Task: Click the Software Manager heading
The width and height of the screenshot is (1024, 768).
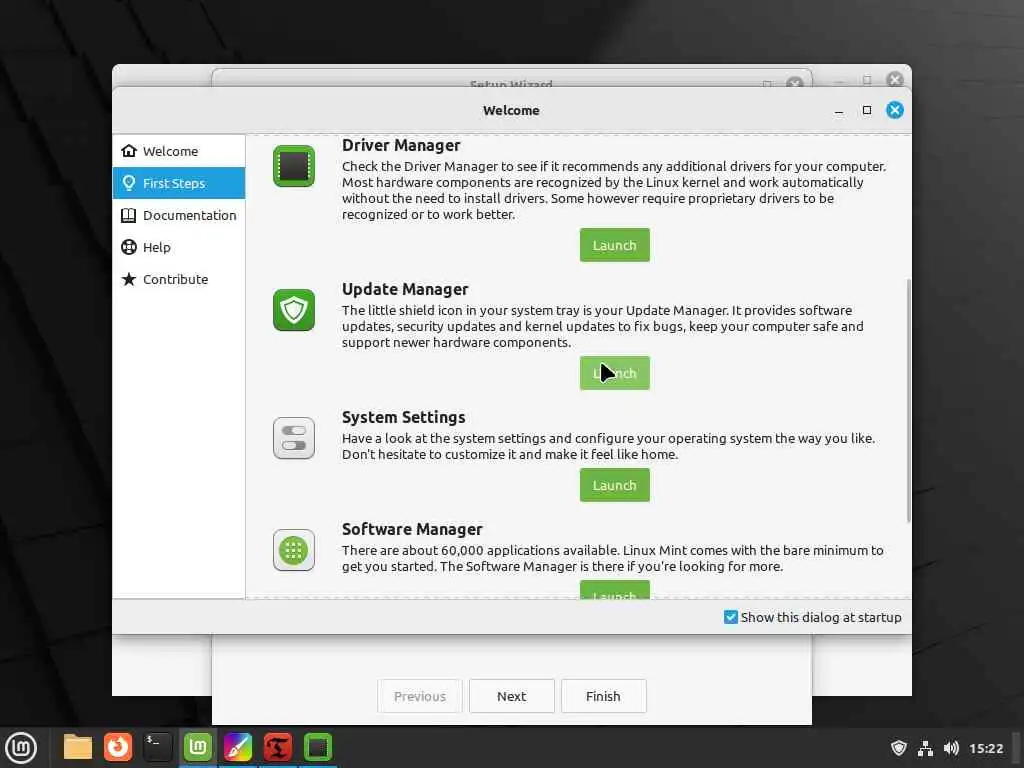Action: tap(412, 529)
